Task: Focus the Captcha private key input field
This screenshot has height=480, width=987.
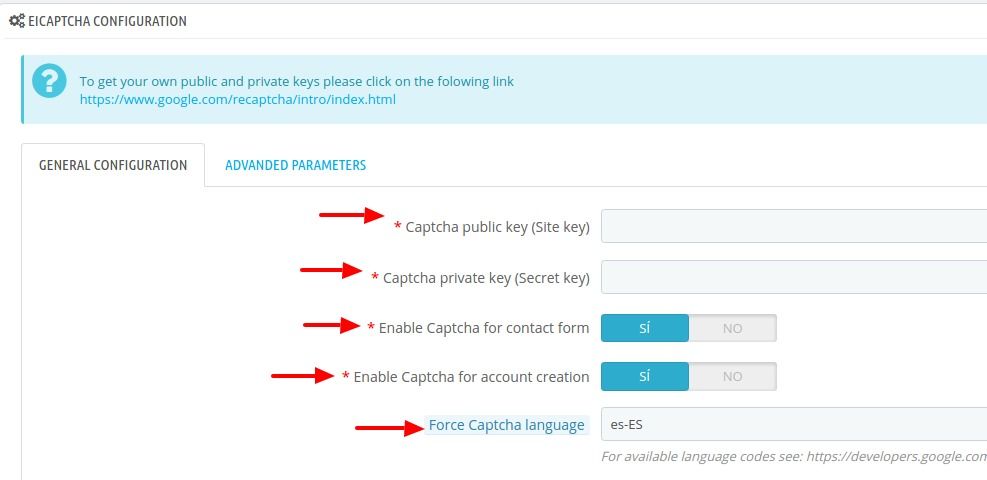Action: pyautogui.click(x=794, y=277)
